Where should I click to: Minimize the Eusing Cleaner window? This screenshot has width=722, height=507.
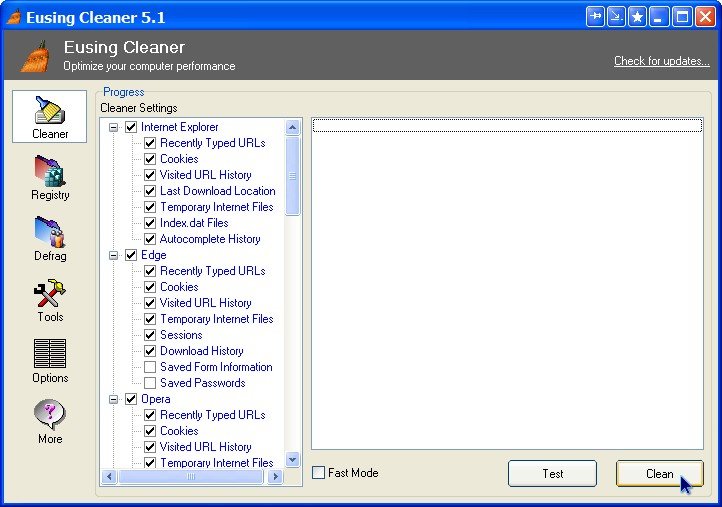click(659, 17)
